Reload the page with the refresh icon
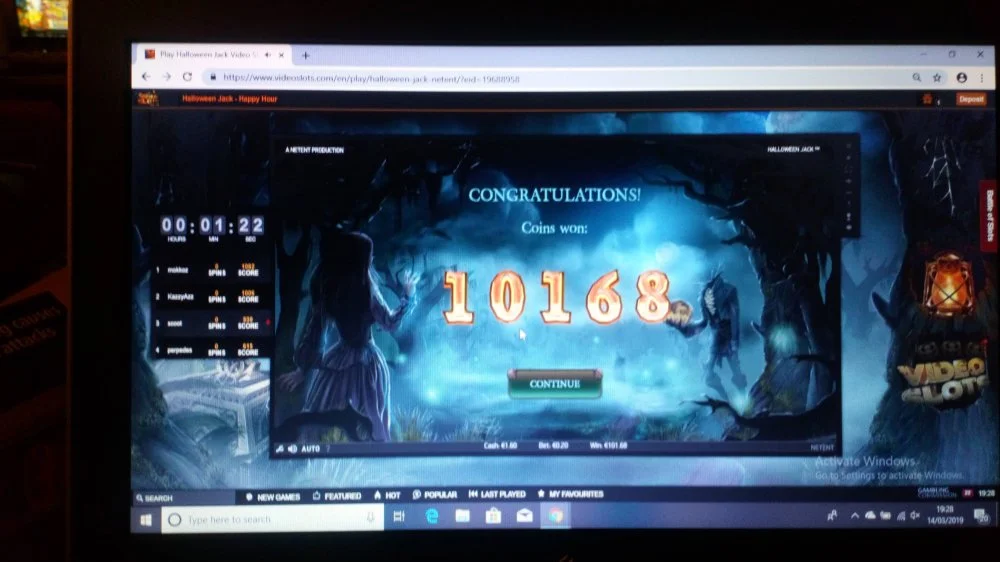This screenshot has height=562, width=1000. (x=188, y=77)
